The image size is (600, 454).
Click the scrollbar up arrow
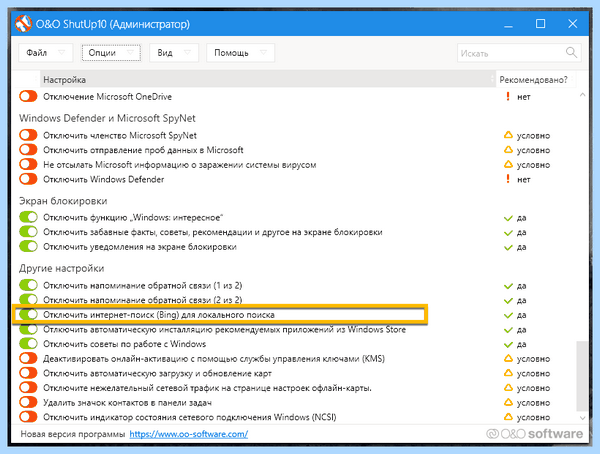582,95
